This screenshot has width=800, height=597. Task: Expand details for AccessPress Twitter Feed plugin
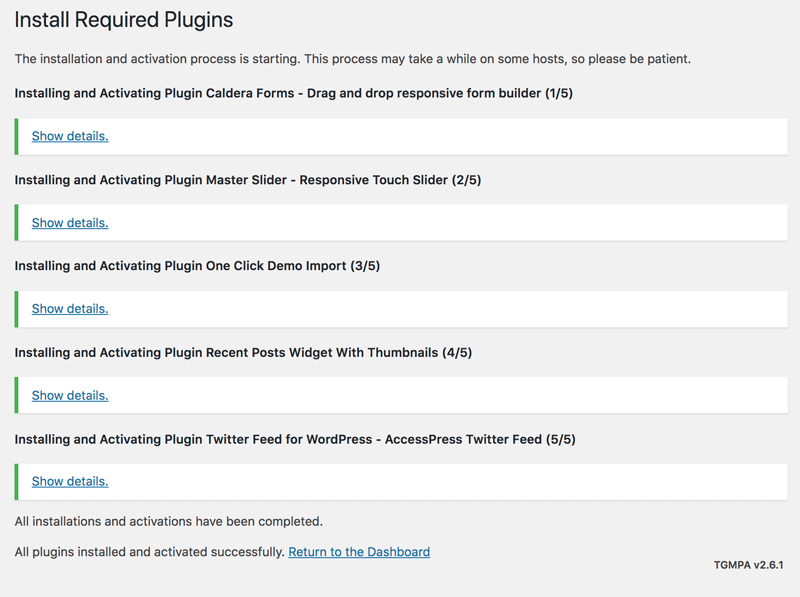(70, 481)
